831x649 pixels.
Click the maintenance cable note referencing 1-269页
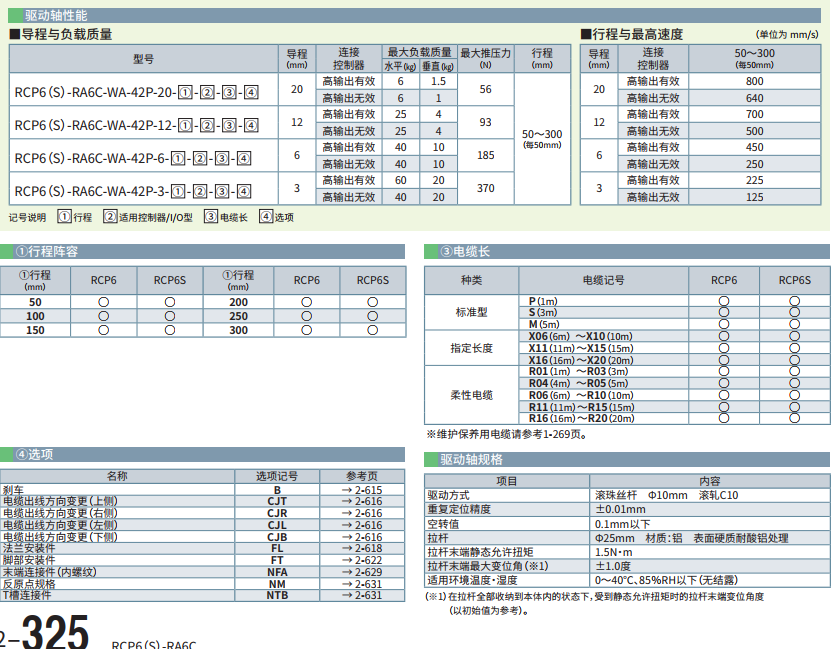click(507, 434)
